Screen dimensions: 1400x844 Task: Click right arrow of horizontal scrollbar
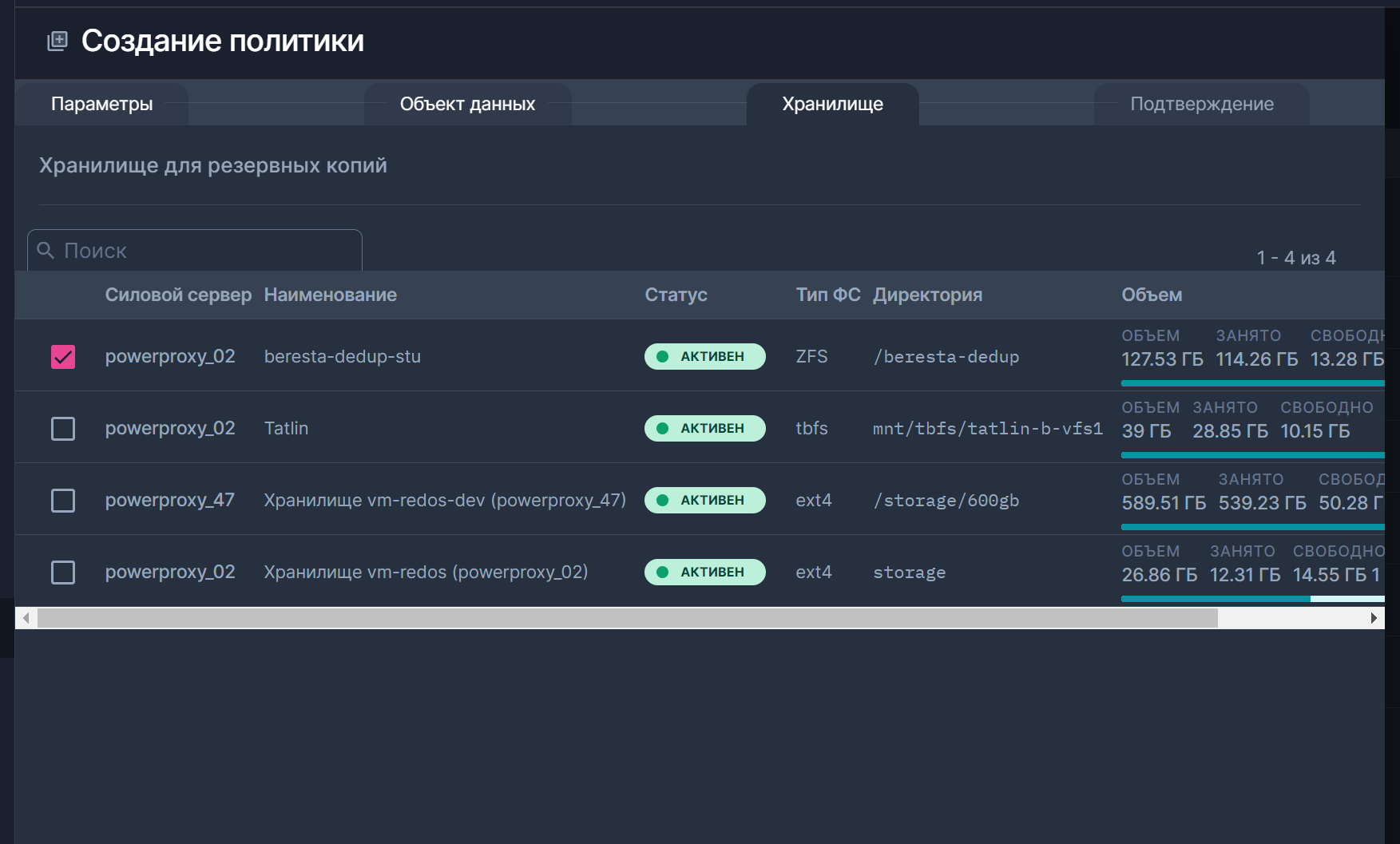1374,618
